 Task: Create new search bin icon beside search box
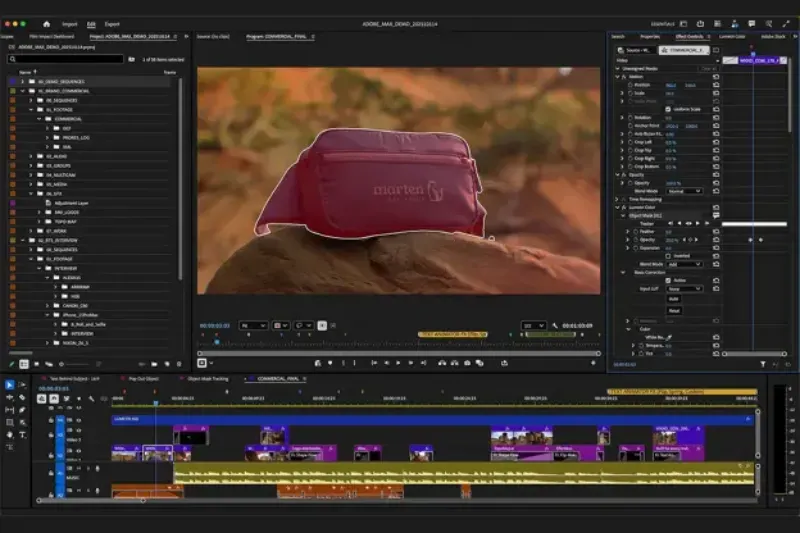click(132, 59)
